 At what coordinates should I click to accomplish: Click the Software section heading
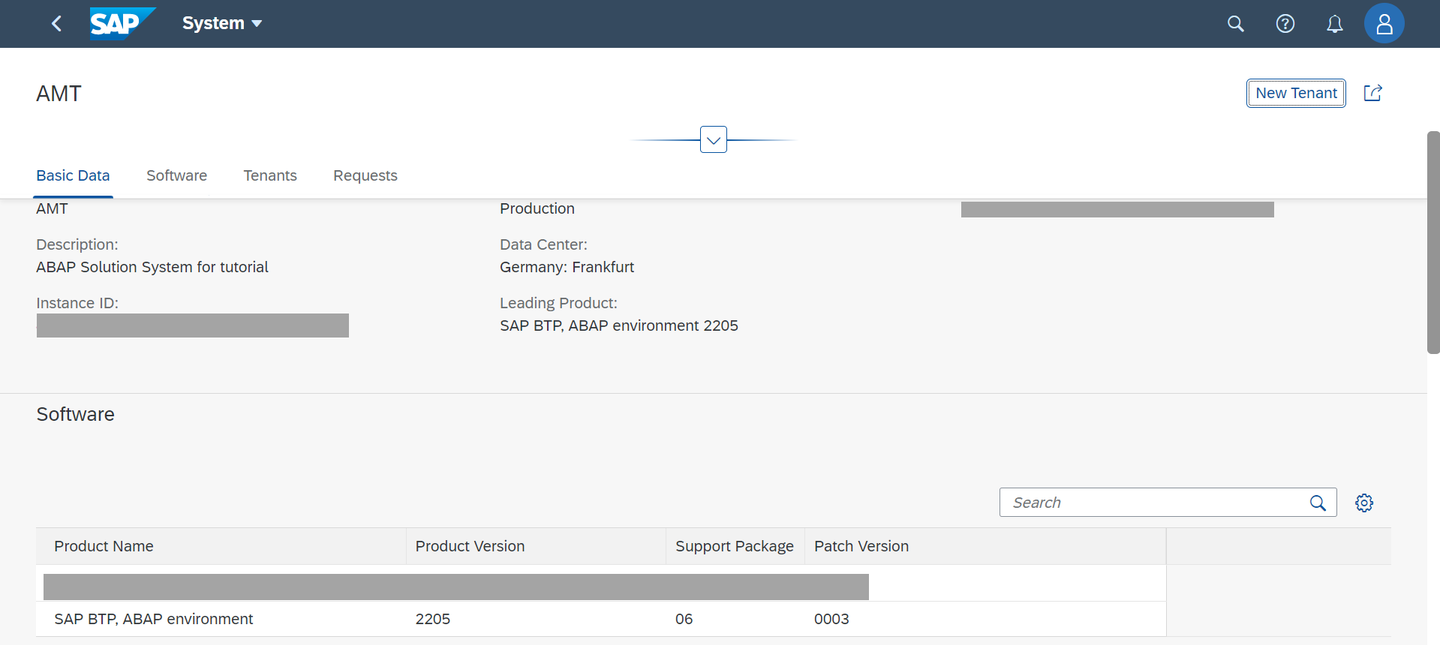pos(75,414)
